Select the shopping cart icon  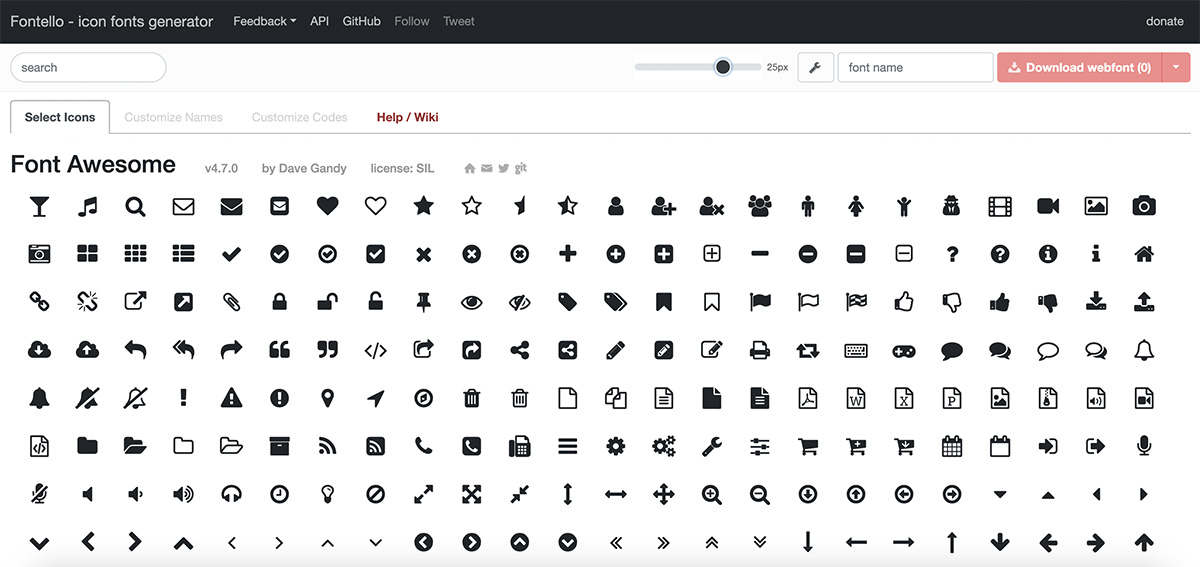click(808, 446)
